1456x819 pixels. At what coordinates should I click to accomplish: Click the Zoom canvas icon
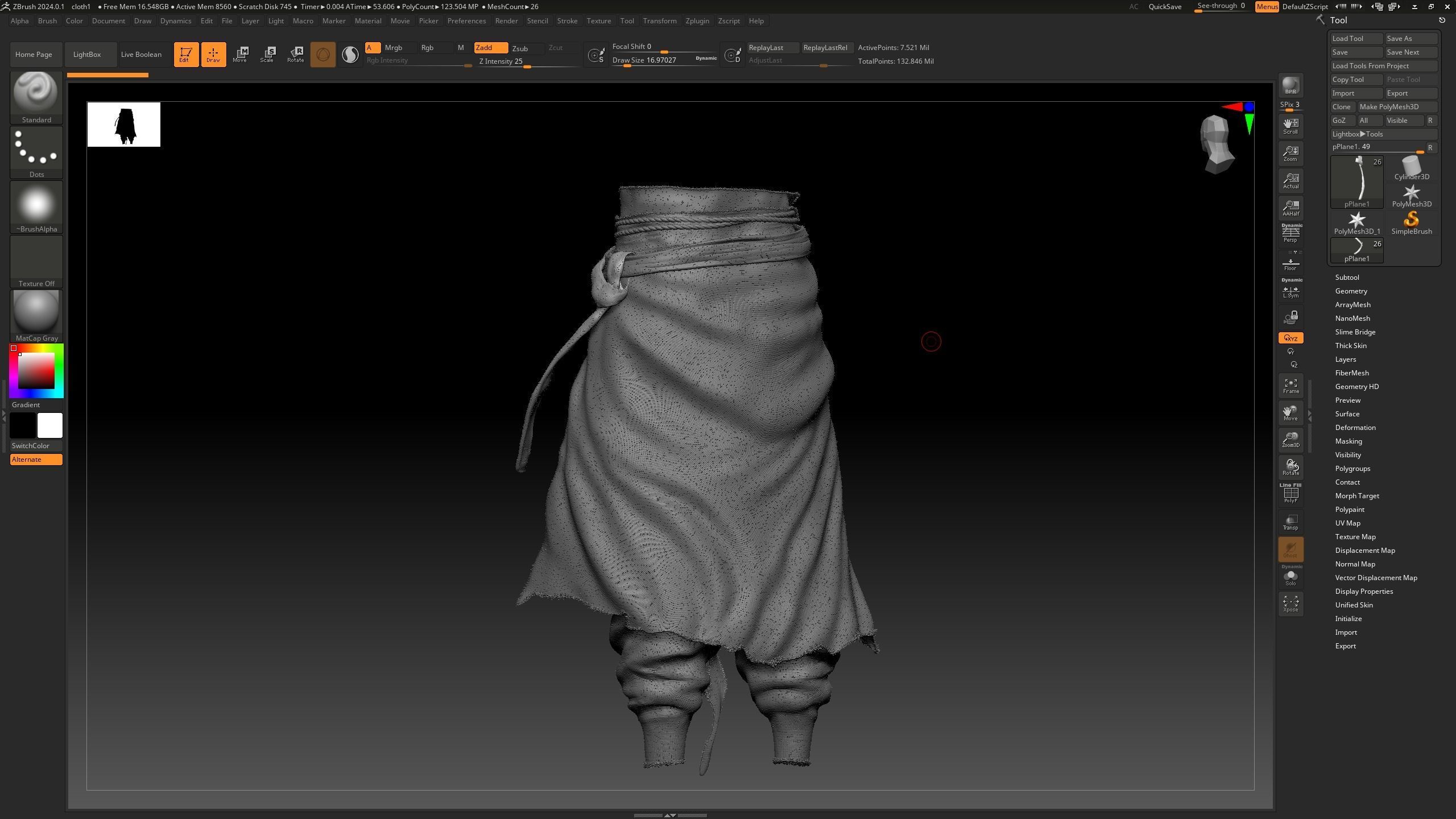(1290, 153)
